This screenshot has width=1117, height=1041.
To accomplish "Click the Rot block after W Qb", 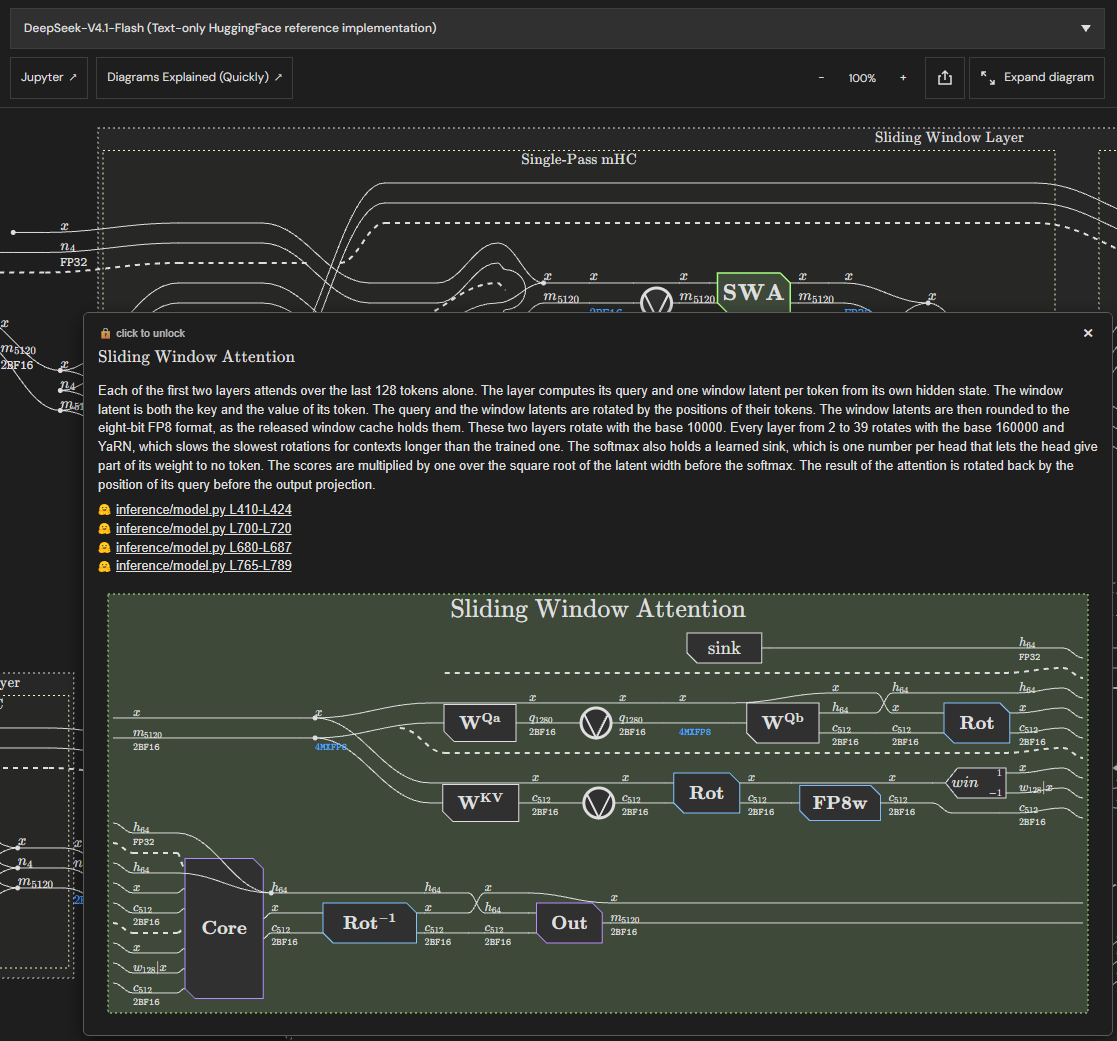I will point(977,723).
